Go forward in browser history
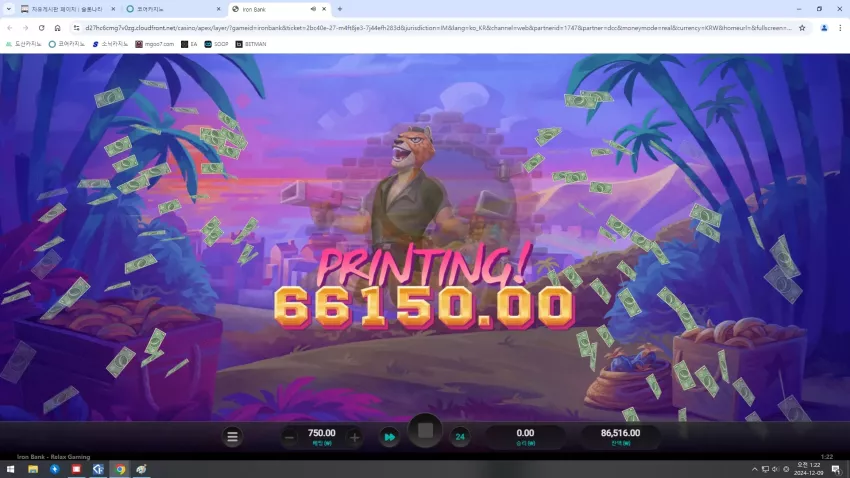The width and height of the screenshot is (850, 478). tap(25, 28)
